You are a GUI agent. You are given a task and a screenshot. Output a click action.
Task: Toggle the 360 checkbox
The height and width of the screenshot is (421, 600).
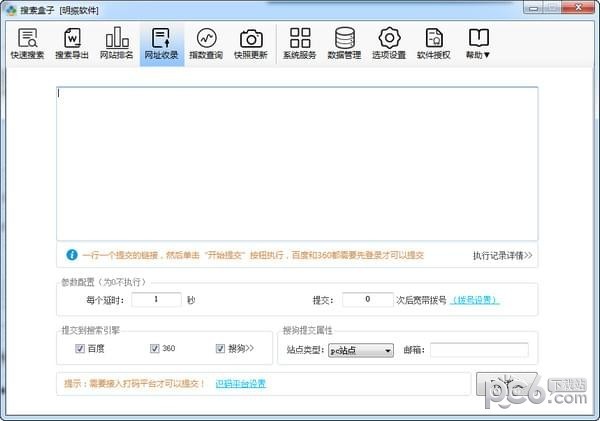pyautogui.click(x=155, y=348)
